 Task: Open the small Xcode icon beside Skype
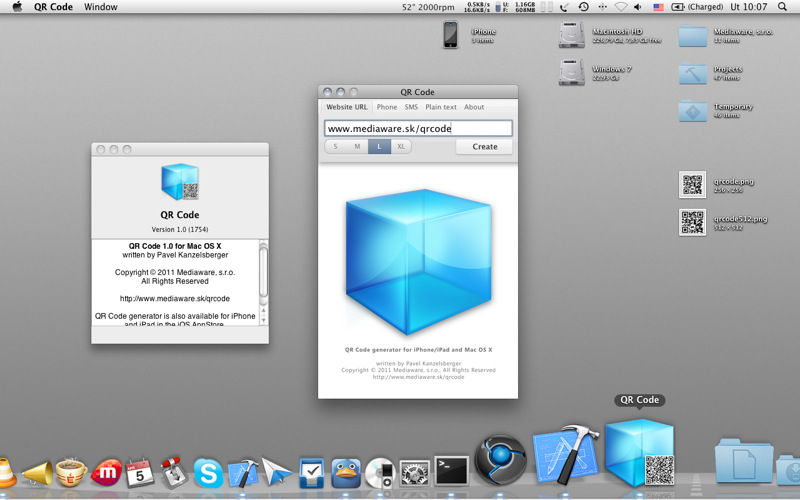coord(242,473)
